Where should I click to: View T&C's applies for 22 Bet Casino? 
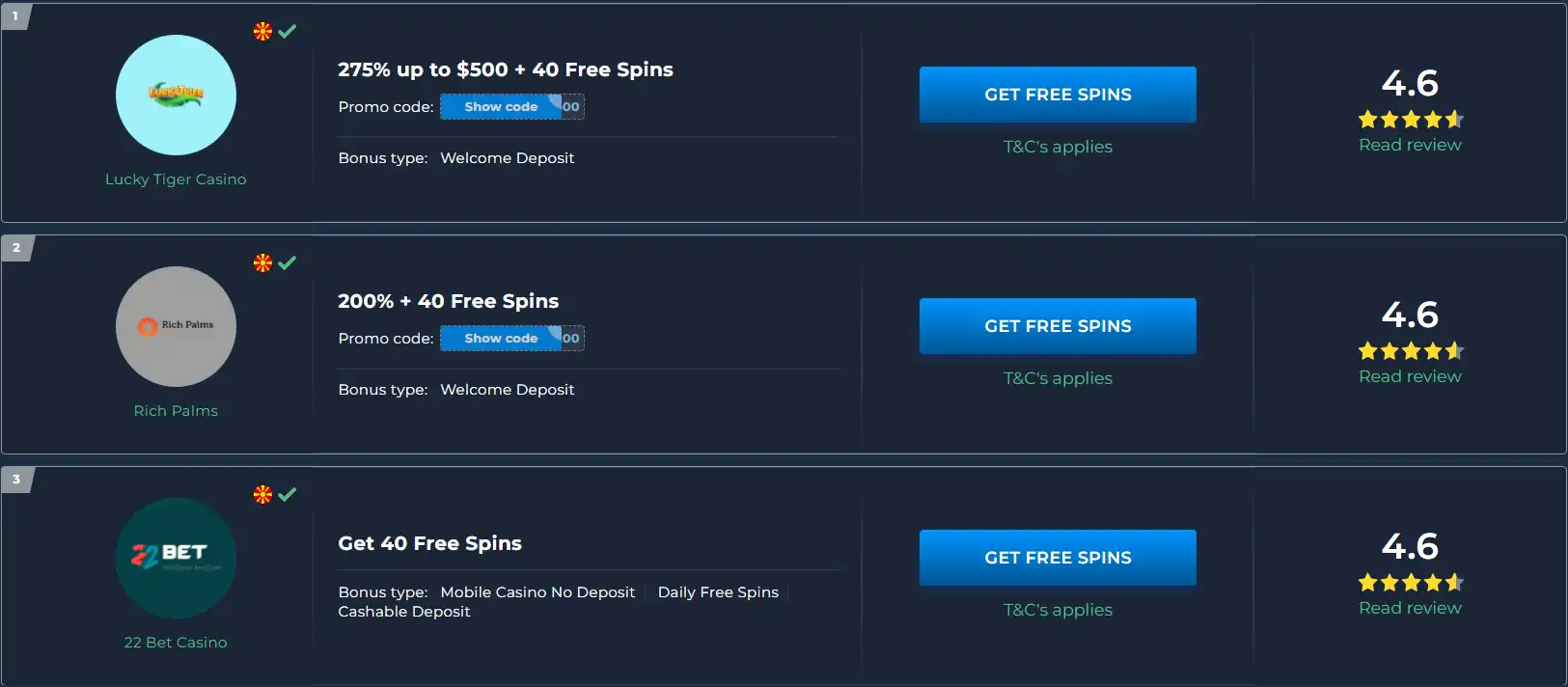point(1058,610)
